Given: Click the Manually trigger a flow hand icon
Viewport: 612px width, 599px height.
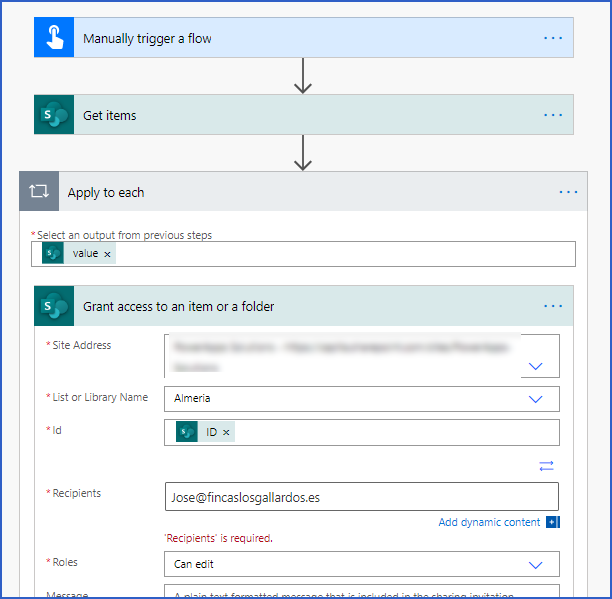Looking at the screenshot, I should pyautogui.click(x=54, y=37).
